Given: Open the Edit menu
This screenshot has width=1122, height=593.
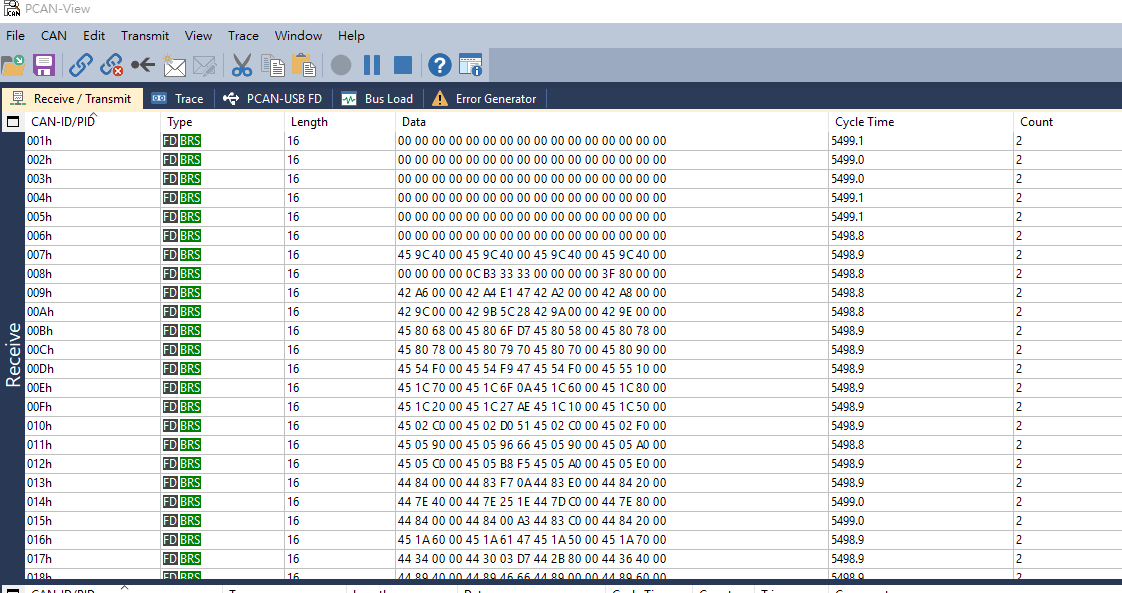Looking at the screenshot, I should pos(94,35).
